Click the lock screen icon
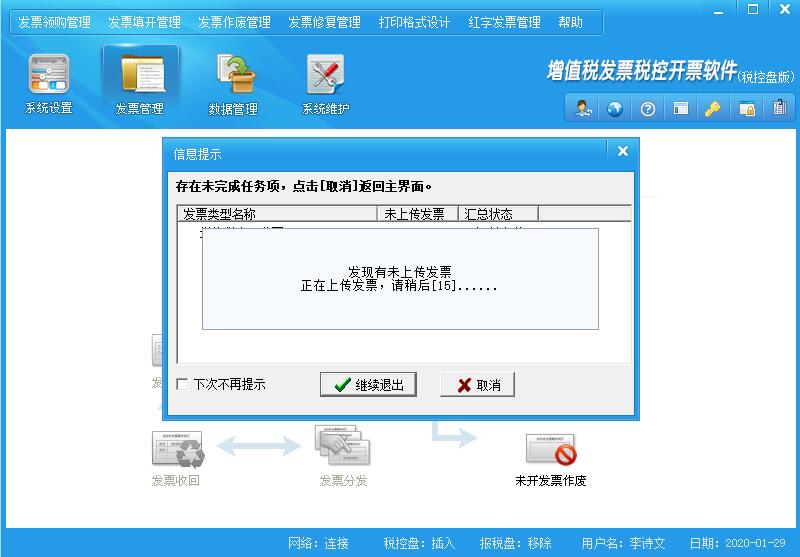The width and height of the screenshot is (800, 557). click(746, 109)
